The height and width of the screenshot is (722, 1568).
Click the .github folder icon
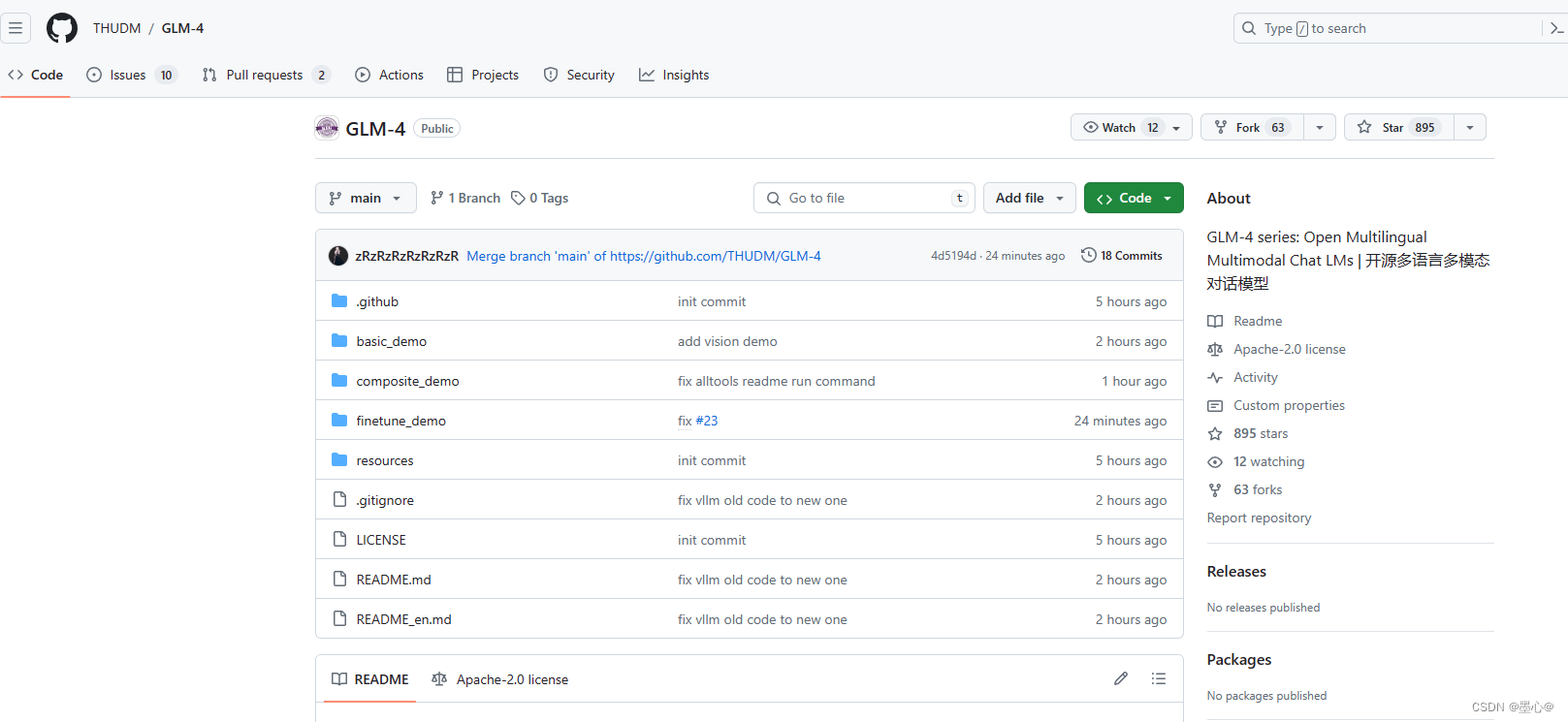point(339,301)
